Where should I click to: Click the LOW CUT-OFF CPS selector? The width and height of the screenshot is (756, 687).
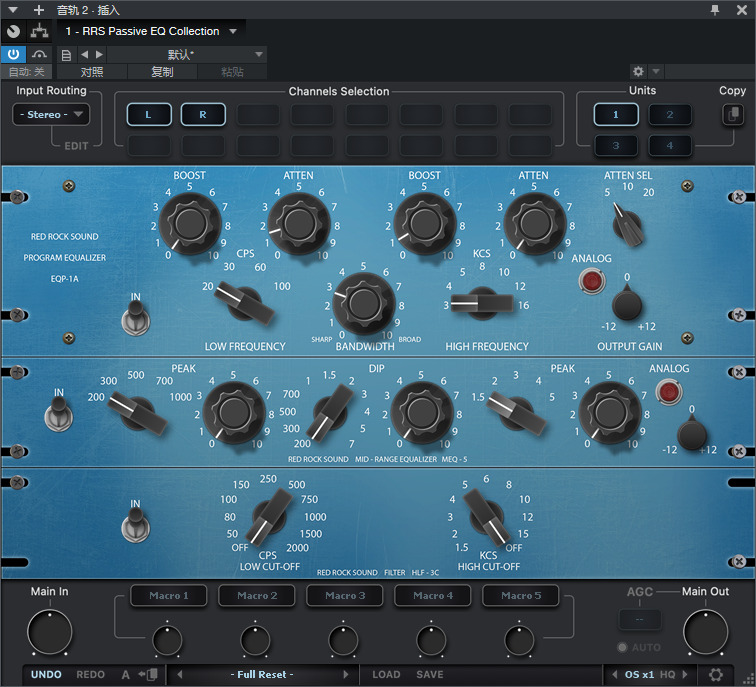pos(269,517)
